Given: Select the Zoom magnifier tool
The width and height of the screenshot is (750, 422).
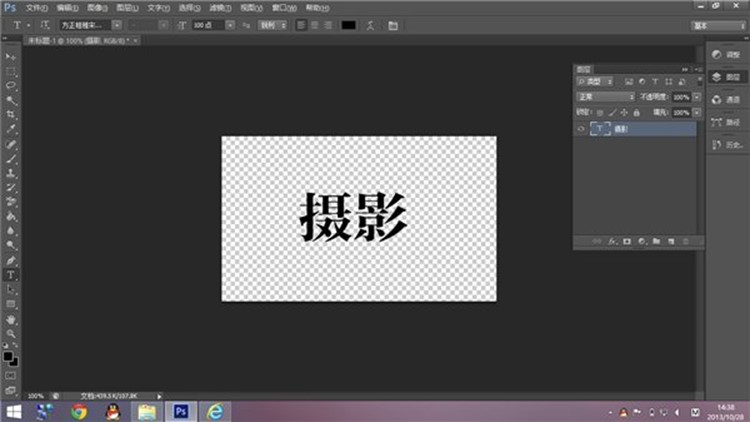Looking at the screenshot, I should pos(11,333).
